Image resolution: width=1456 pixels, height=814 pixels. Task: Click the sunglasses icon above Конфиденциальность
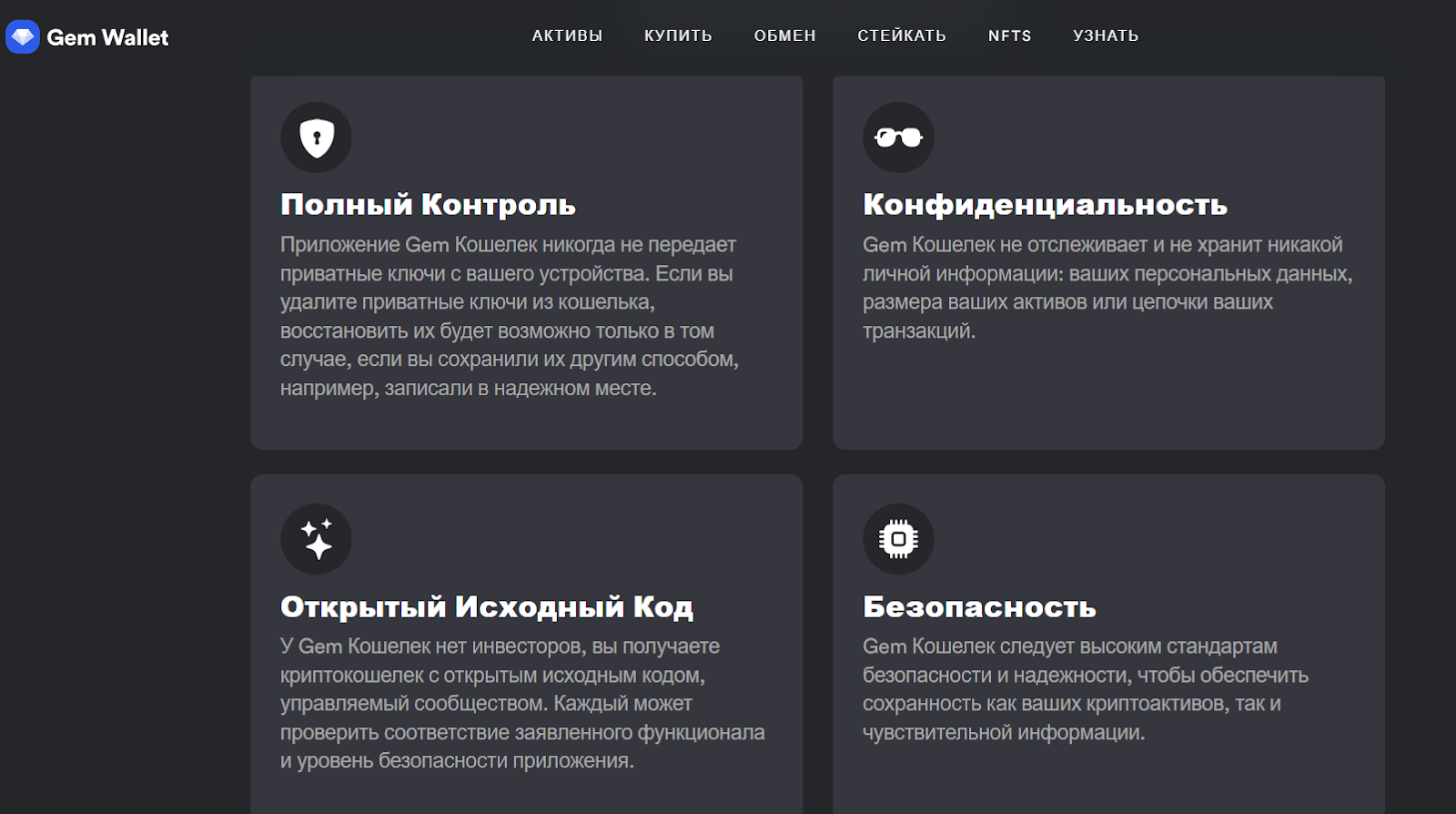pos(898,137)
